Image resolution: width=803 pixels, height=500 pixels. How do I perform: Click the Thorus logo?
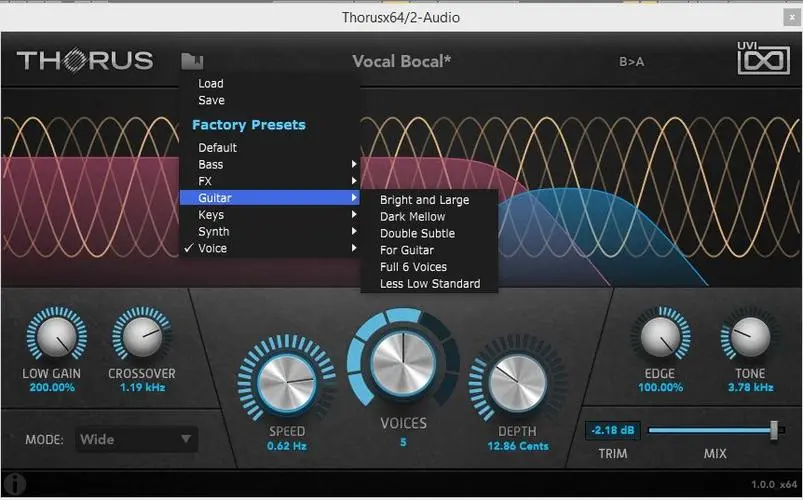(85, 60)
